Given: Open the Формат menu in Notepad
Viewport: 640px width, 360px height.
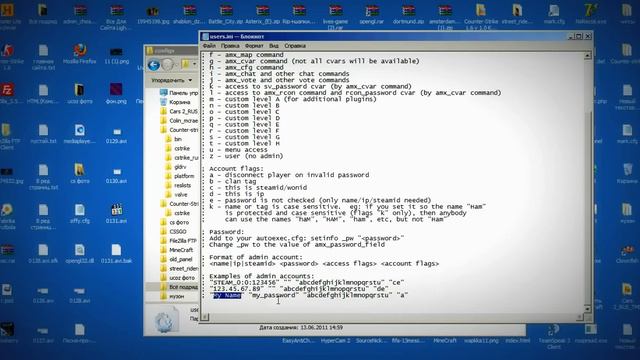Looking at the screenshot, I should pyautogui.click(x=254, y=46).
